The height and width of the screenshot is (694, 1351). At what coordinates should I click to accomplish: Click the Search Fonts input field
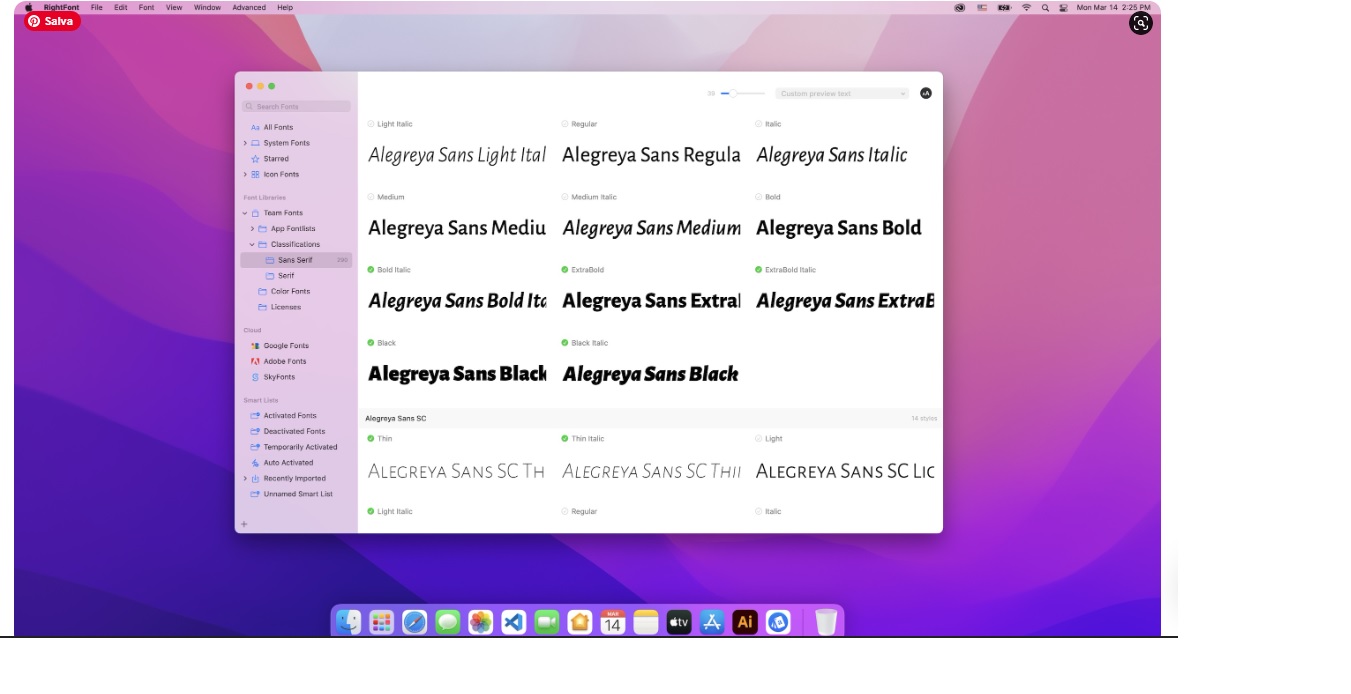(296, 104)
